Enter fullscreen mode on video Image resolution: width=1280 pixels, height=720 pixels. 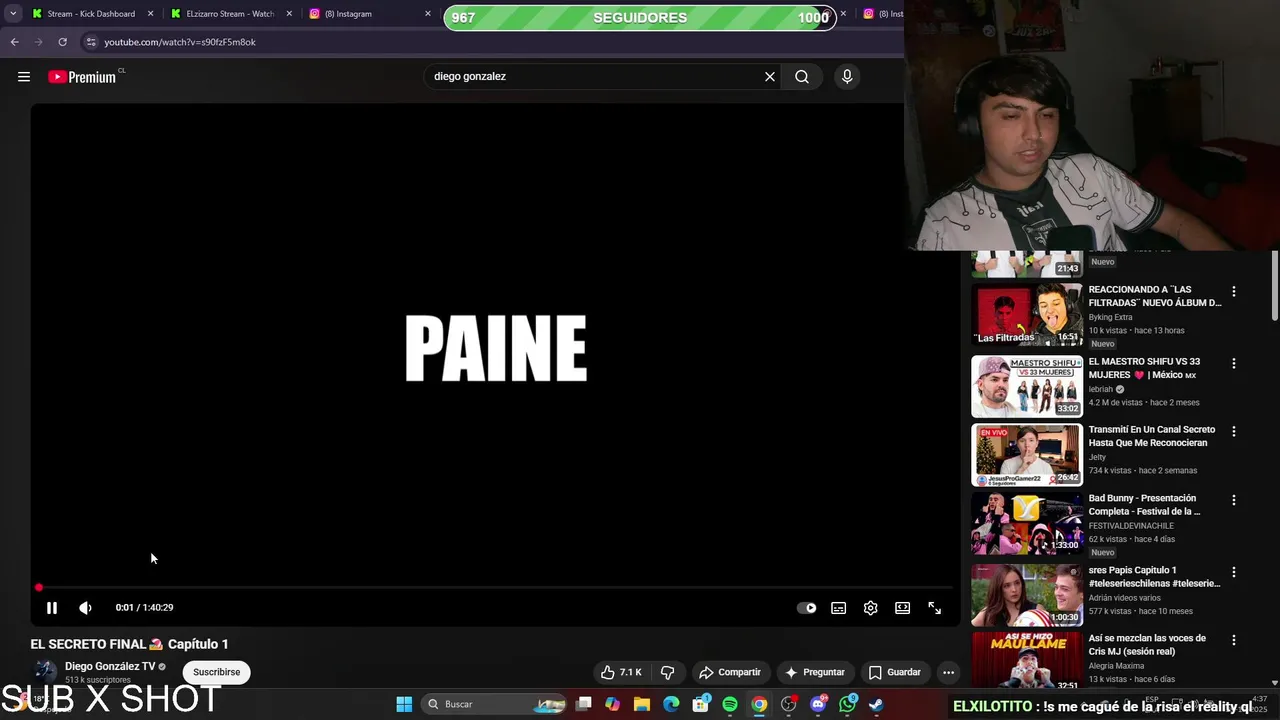934,608
